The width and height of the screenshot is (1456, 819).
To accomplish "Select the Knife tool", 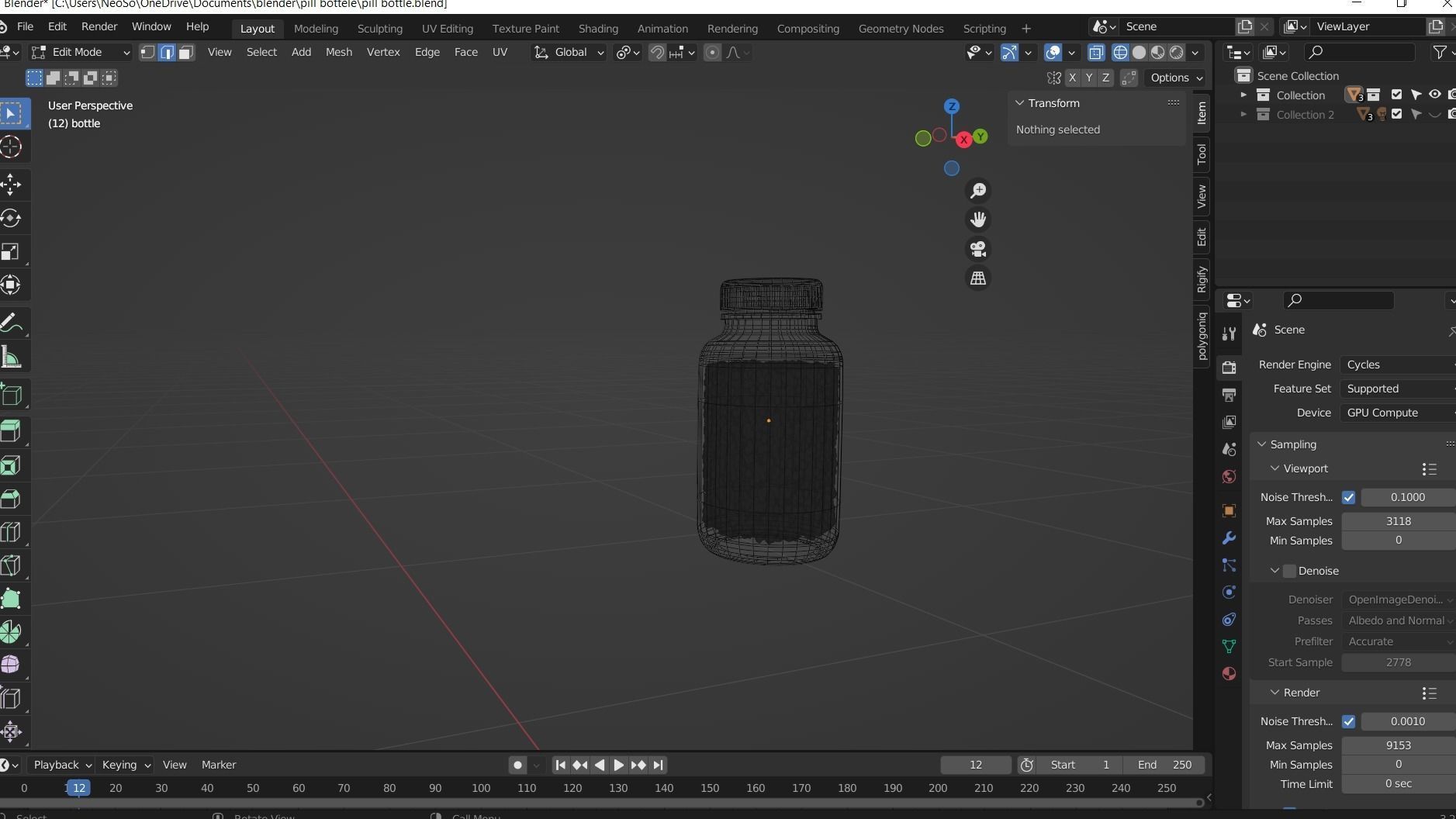I will 12,565.
